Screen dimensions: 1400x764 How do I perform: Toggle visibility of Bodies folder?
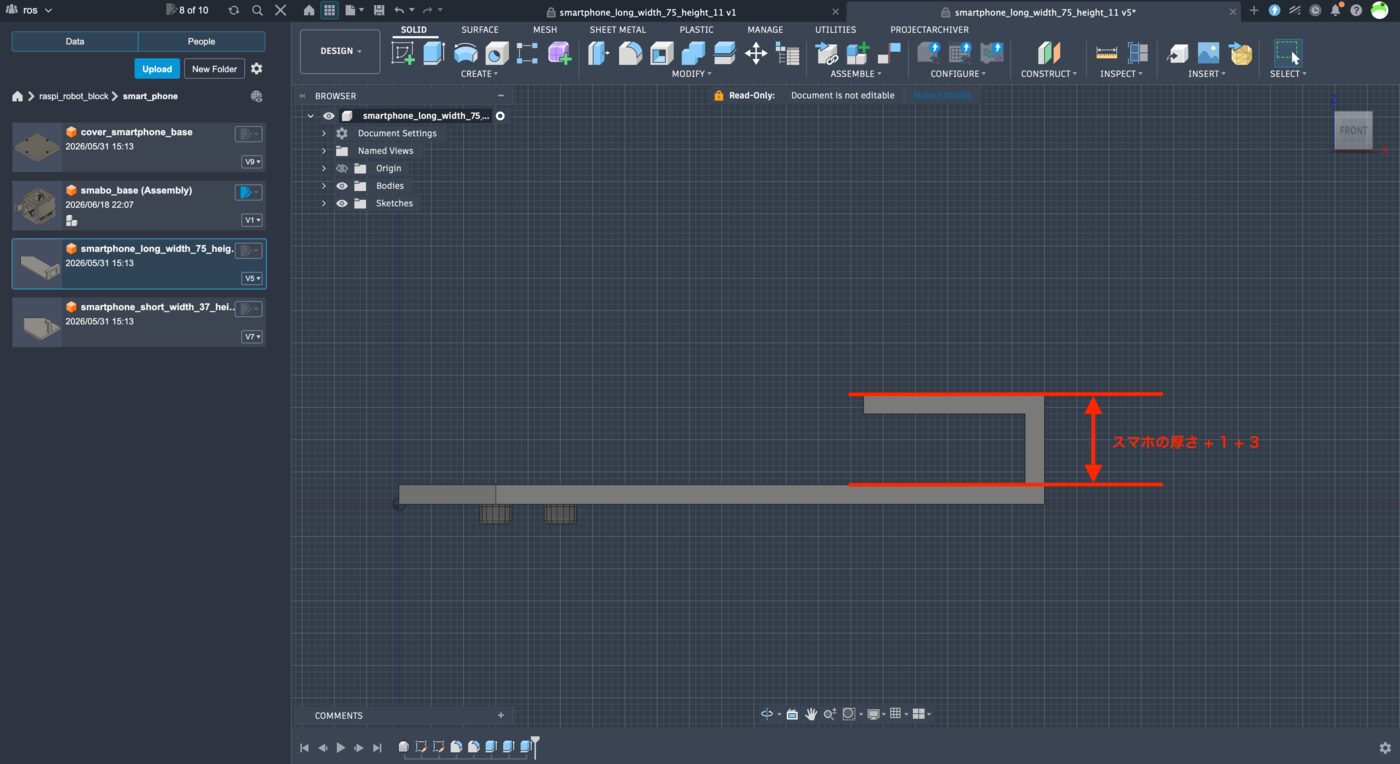342,186
